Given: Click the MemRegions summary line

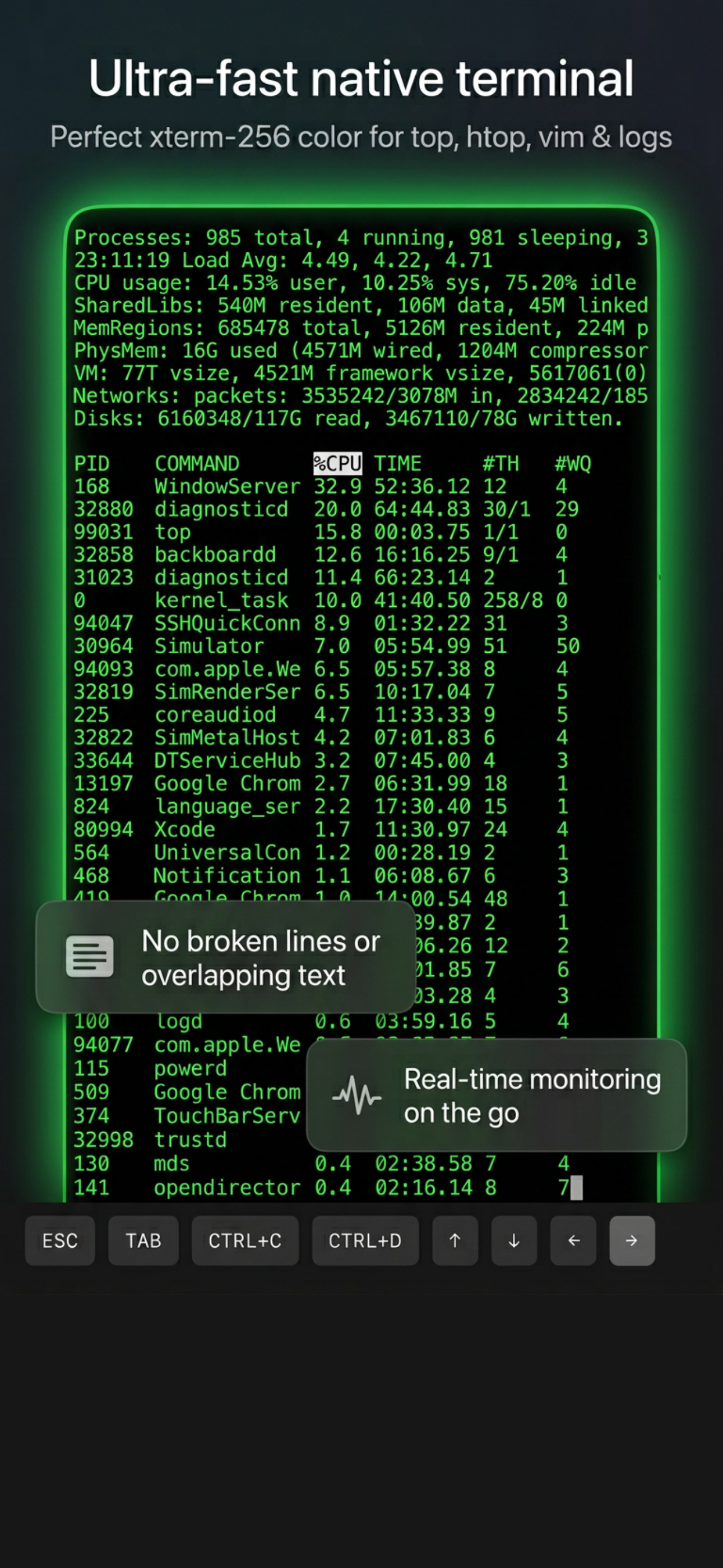Looking at the screenshot, I should [x=361, y=328].
